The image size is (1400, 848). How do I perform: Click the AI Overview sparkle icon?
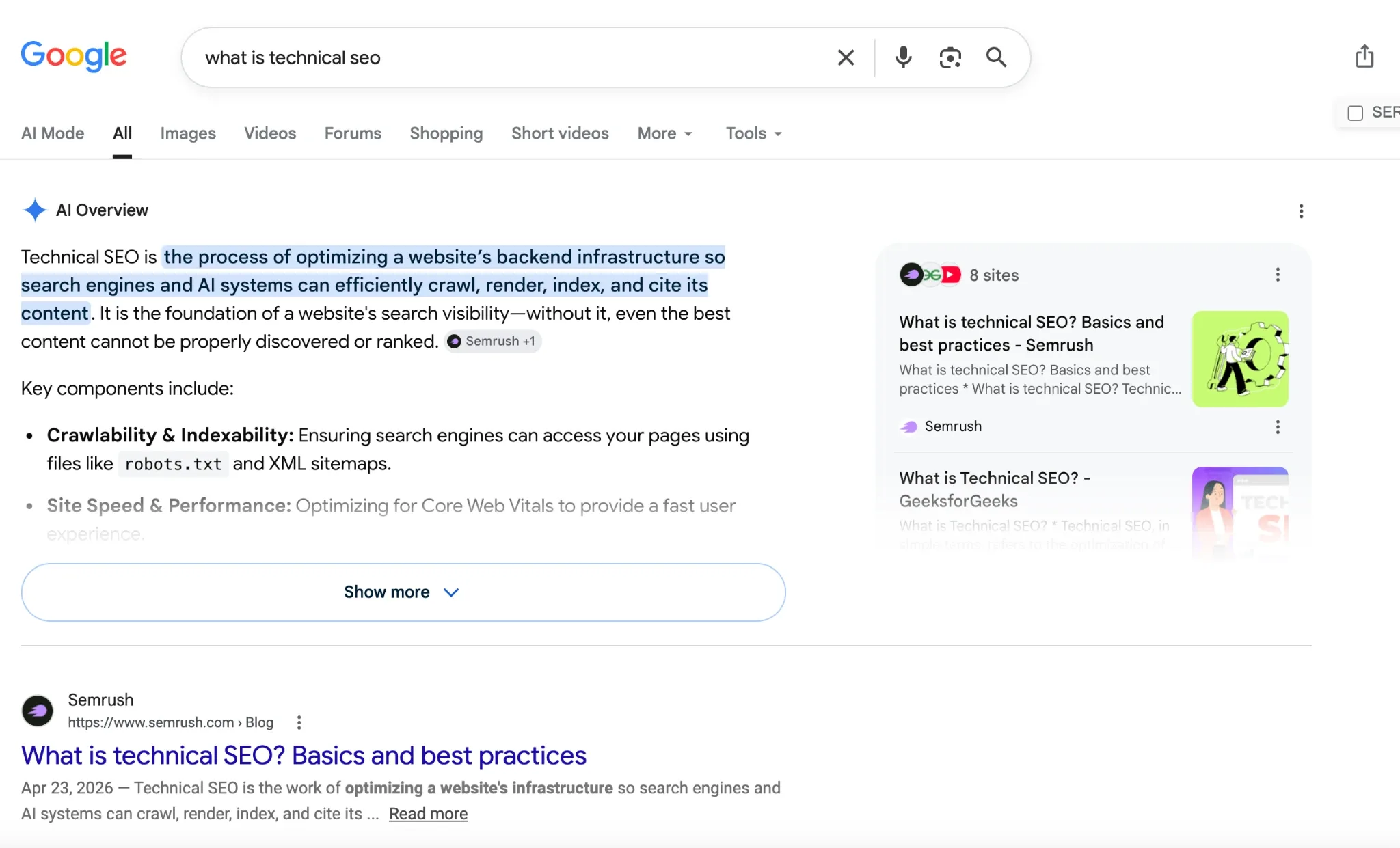pyautogui.click(x=34, y=210)
